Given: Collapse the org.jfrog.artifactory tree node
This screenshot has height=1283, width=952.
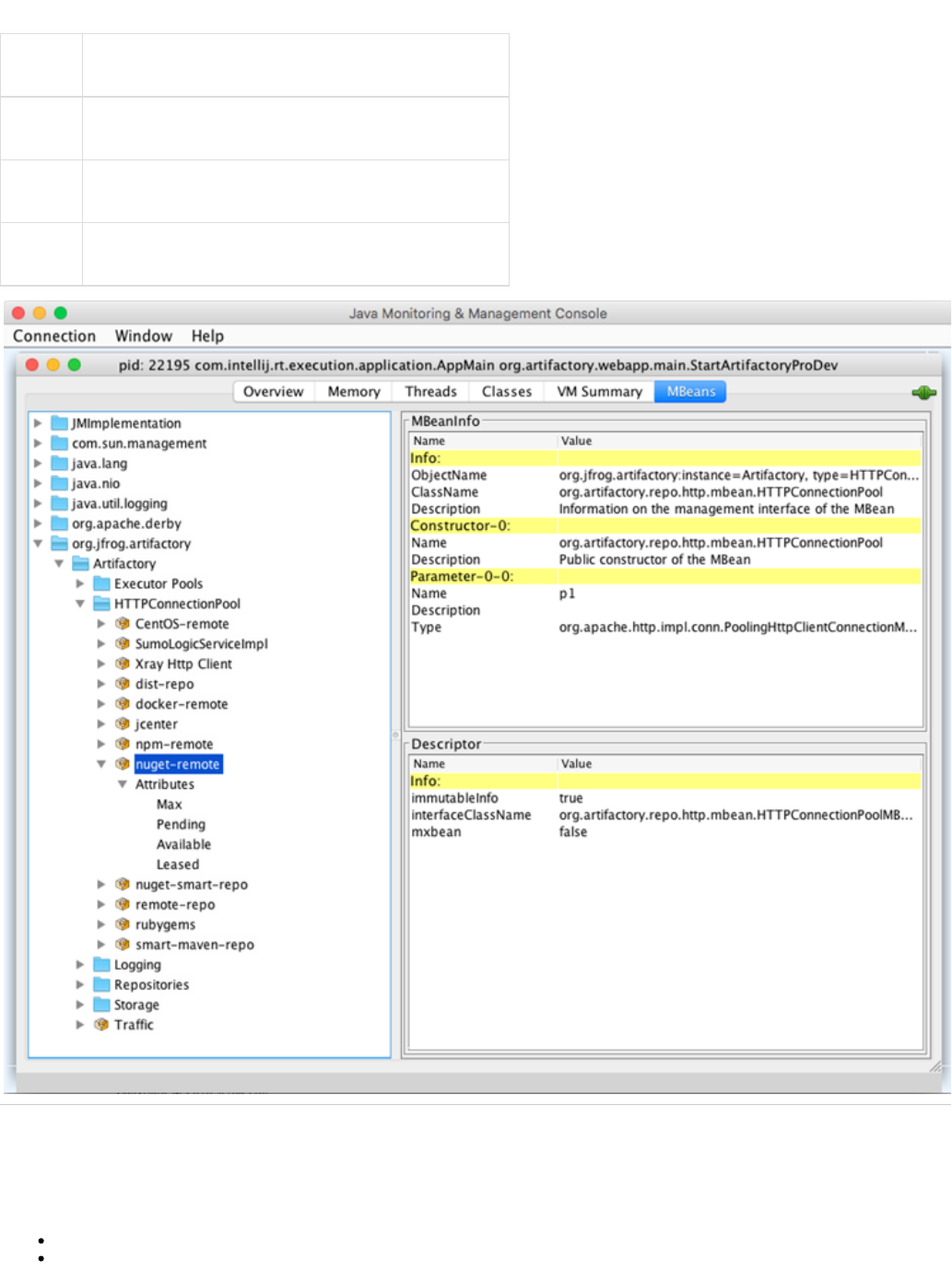Looking at the screenshot, I should coord(38,544).
